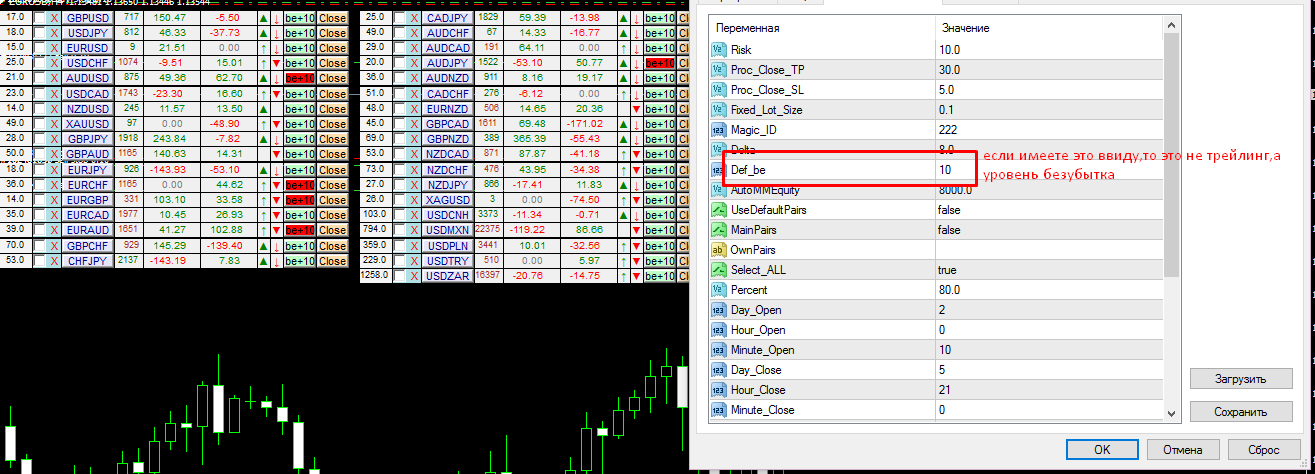
Task: Click the Отмена cancel button
Action: (x=1181, y=449)
